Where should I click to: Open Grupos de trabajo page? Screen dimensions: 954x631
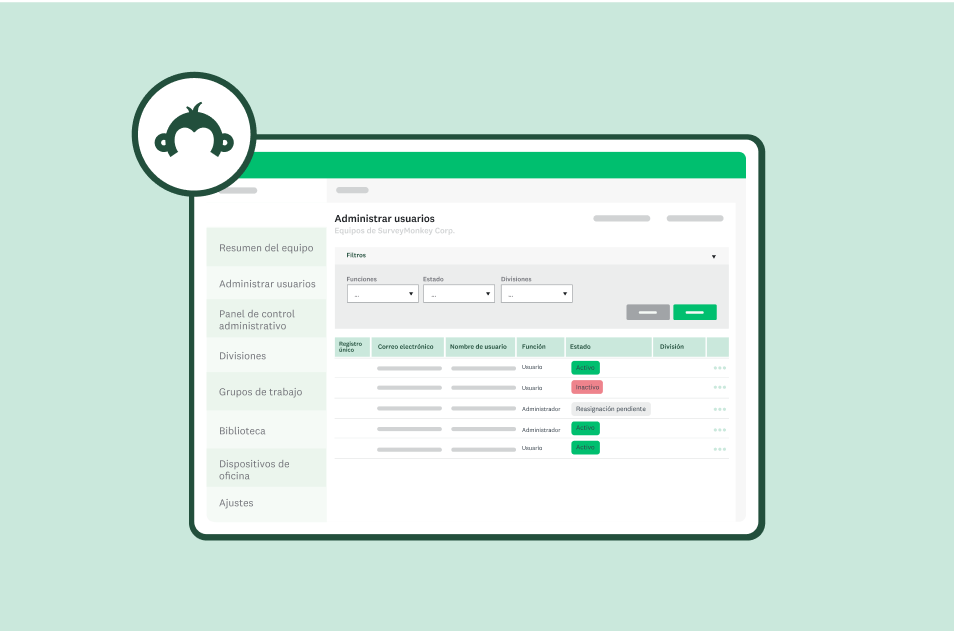[x=266, y=392]
